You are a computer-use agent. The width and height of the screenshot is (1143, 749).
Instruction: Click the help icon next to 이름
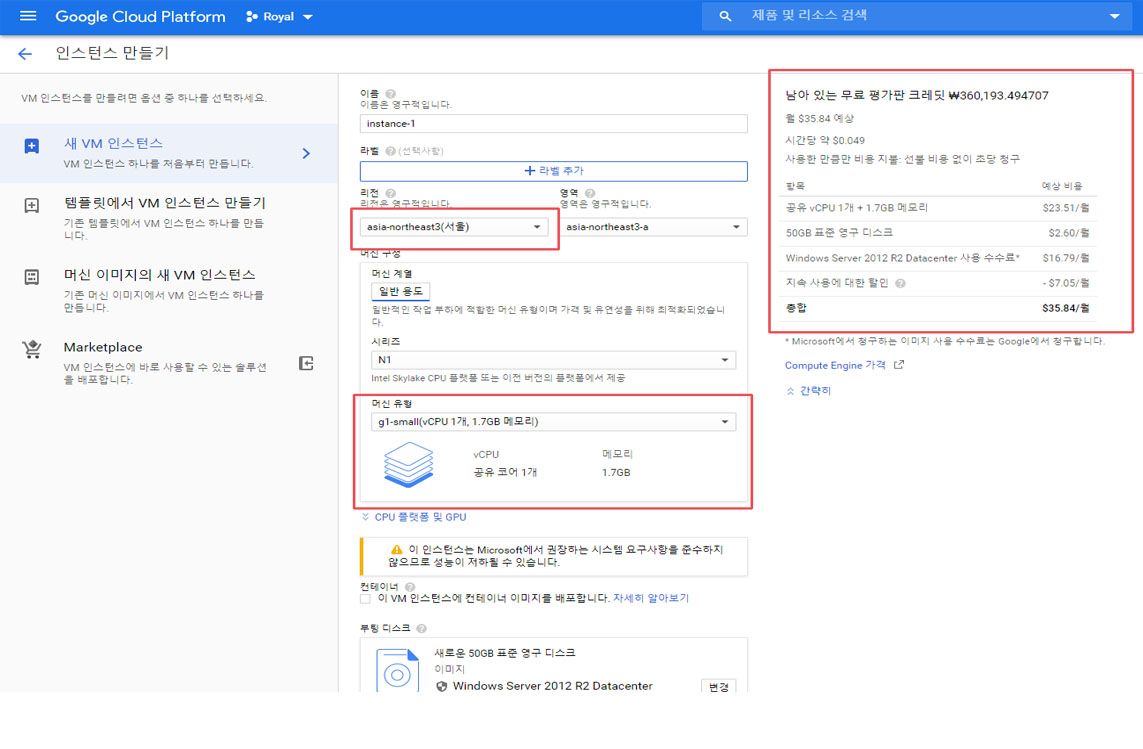click(391, 94)
